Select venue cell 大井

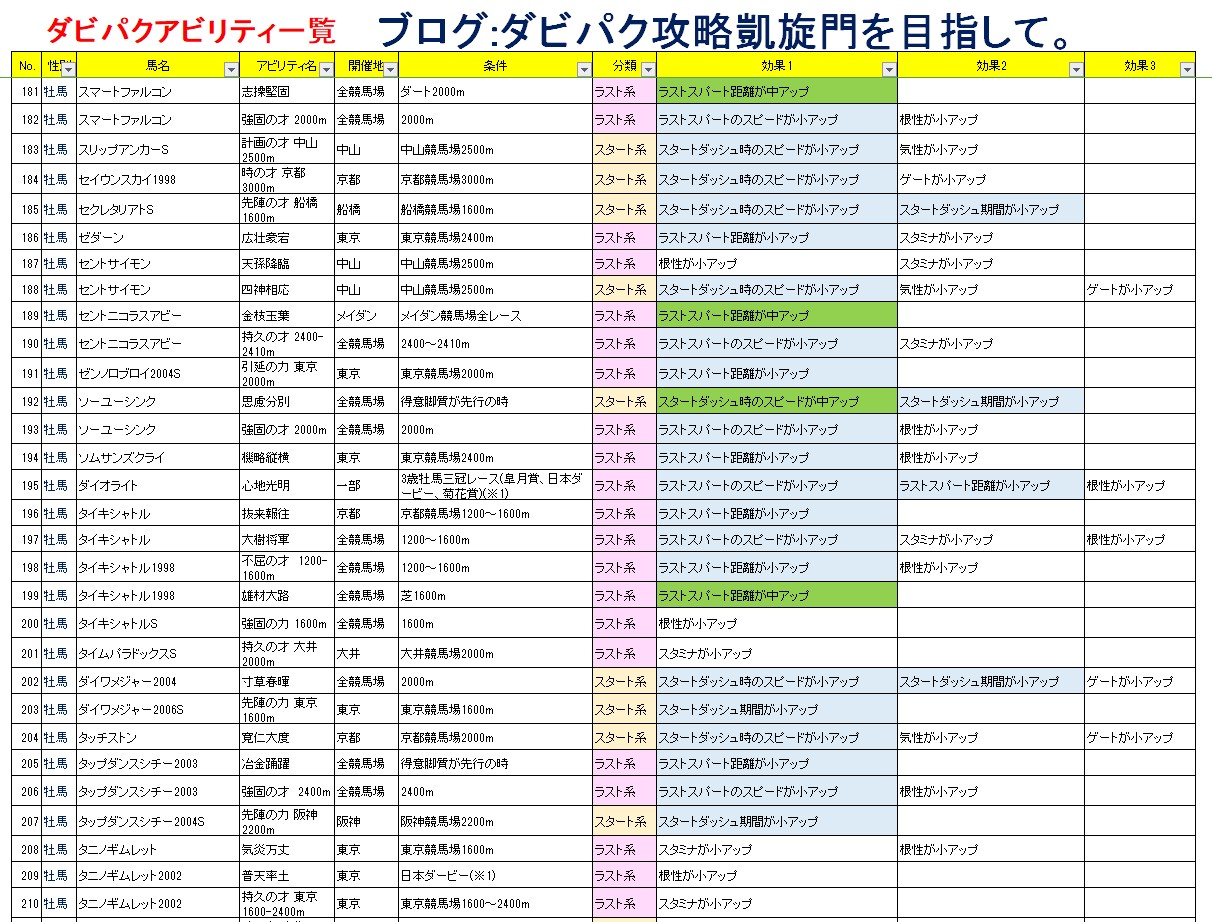pos(366,654)
